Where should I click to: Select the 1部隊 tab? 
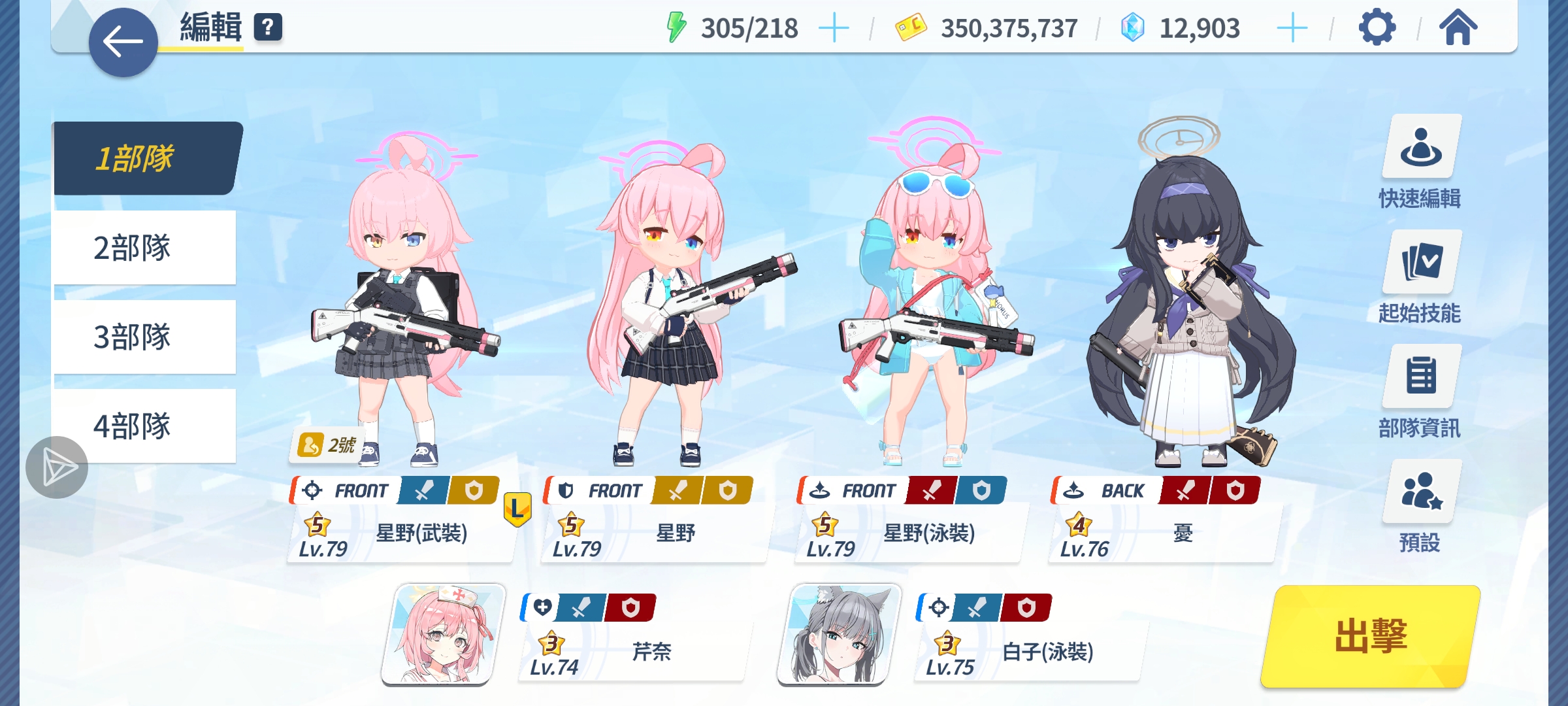147,158
